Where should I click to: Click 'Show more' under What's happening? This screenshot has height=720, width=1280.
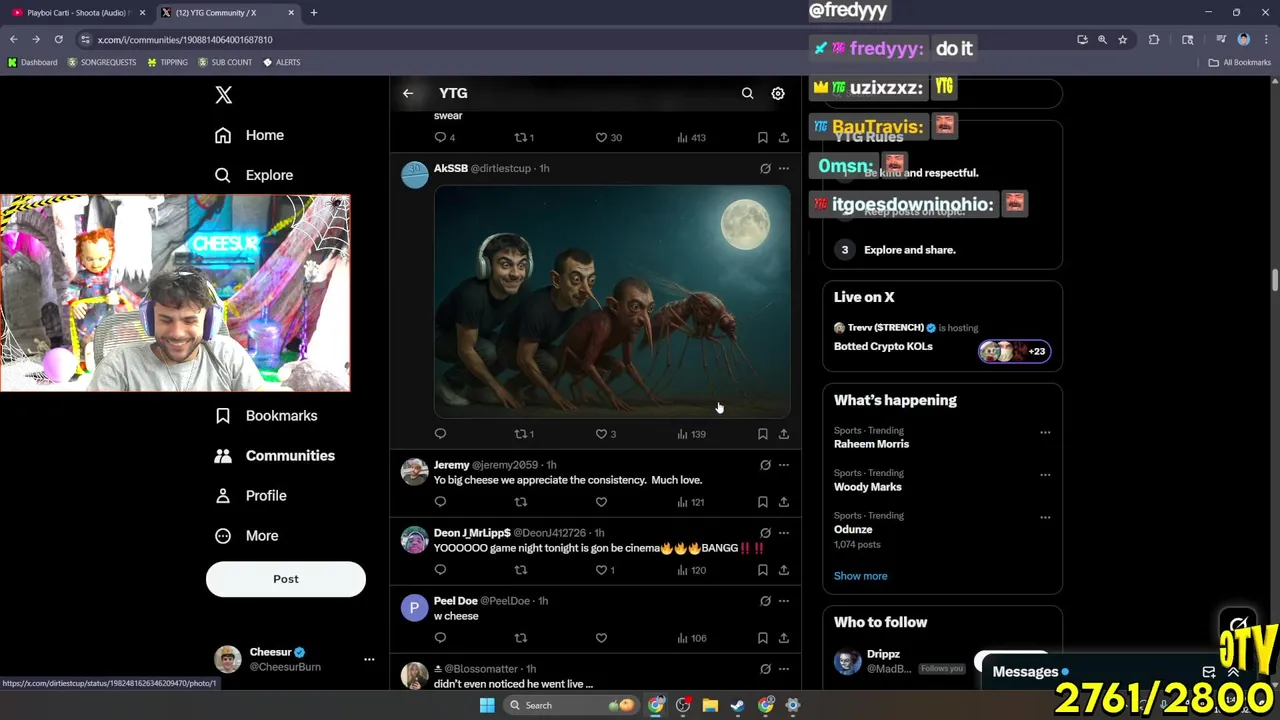click(x=861, y=576)
